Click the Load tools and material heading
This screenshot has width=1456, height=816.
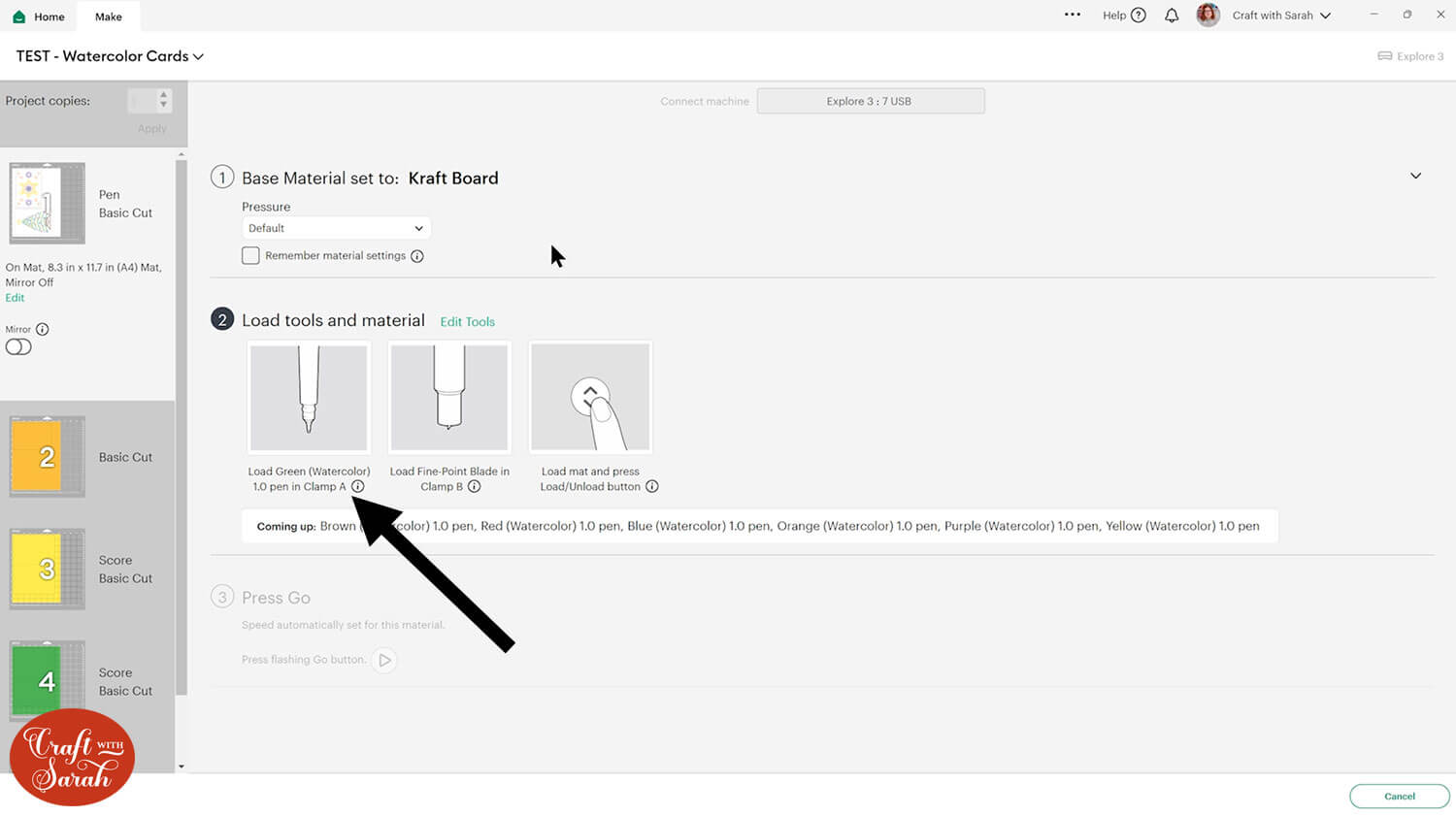tap(333, 320)
